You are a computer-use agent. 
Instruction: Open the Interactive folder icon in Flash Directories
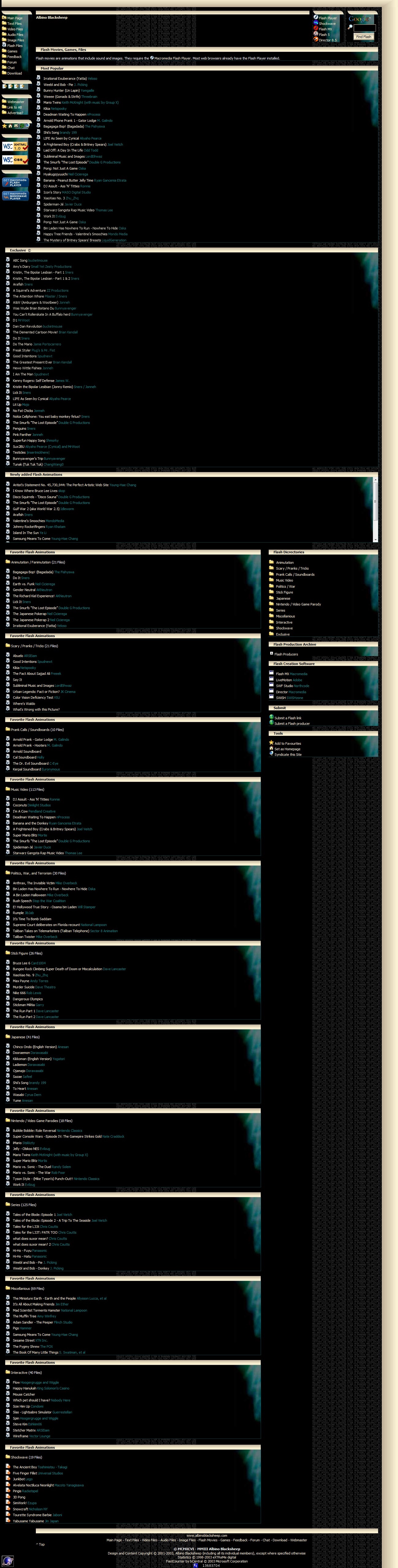point(271,622)
